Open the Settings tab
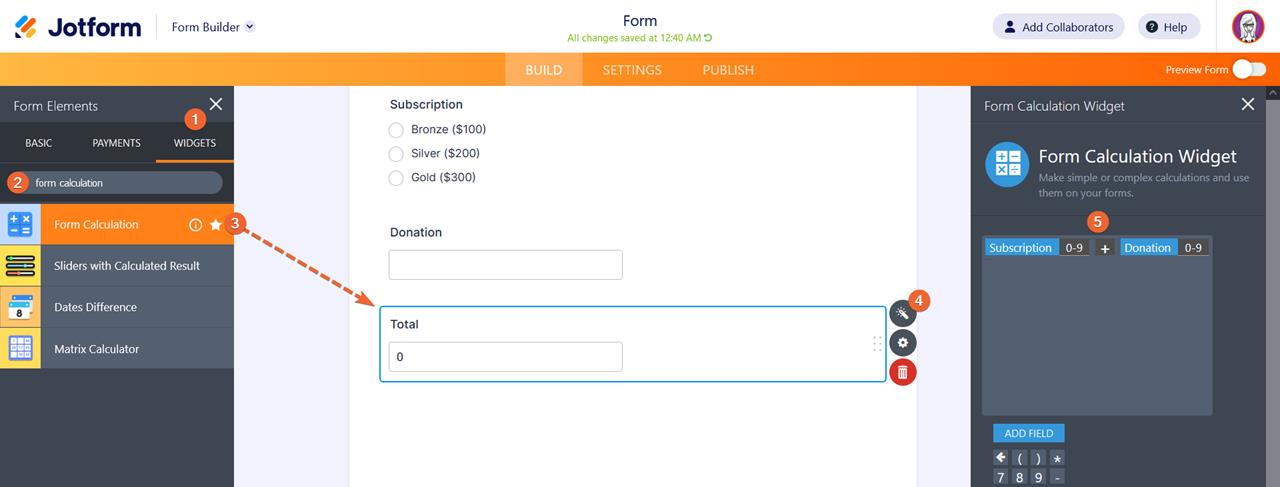Screen dimensions: 1280x487 point(632,70)
